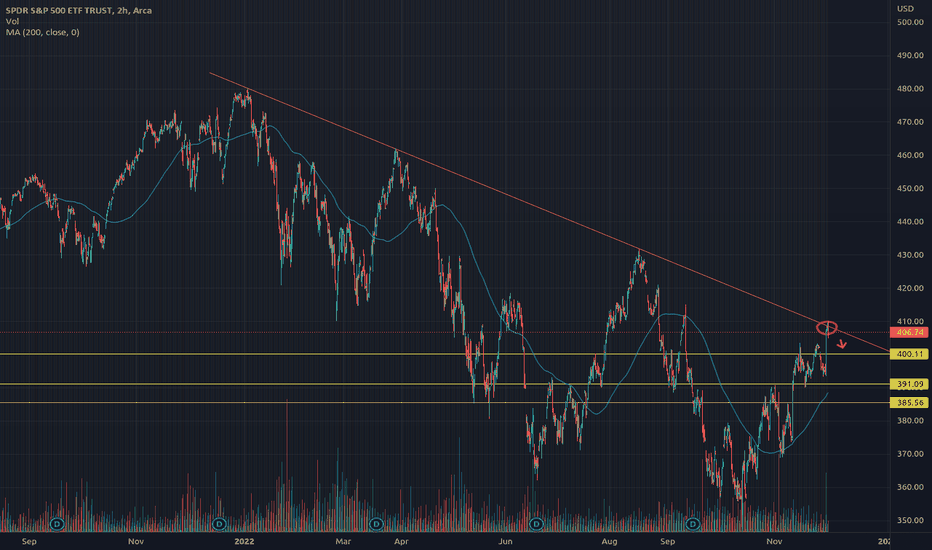
Task: Click the dividend D marker between Mar and Apr
Action: click(376, 524)
